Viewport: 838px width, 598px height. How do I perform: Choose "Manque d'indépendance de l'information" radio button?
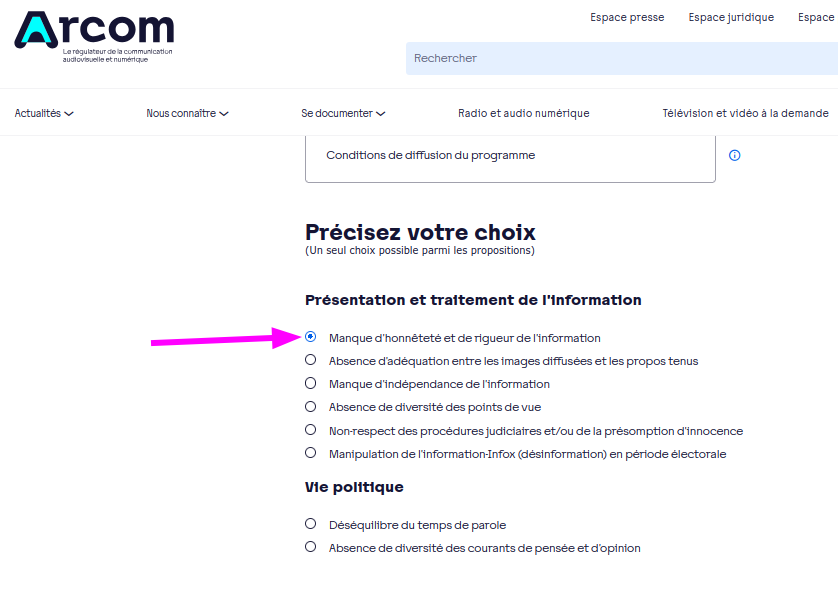pyautogui.click(x=311, y=383)
